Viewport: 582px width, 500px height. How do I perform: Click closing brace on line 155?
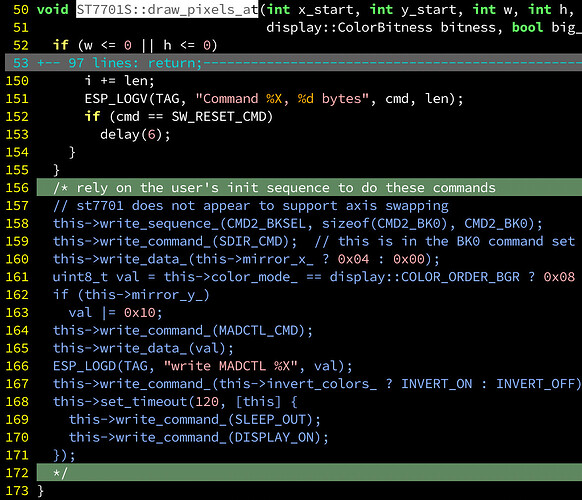click(x=56, y=170)
